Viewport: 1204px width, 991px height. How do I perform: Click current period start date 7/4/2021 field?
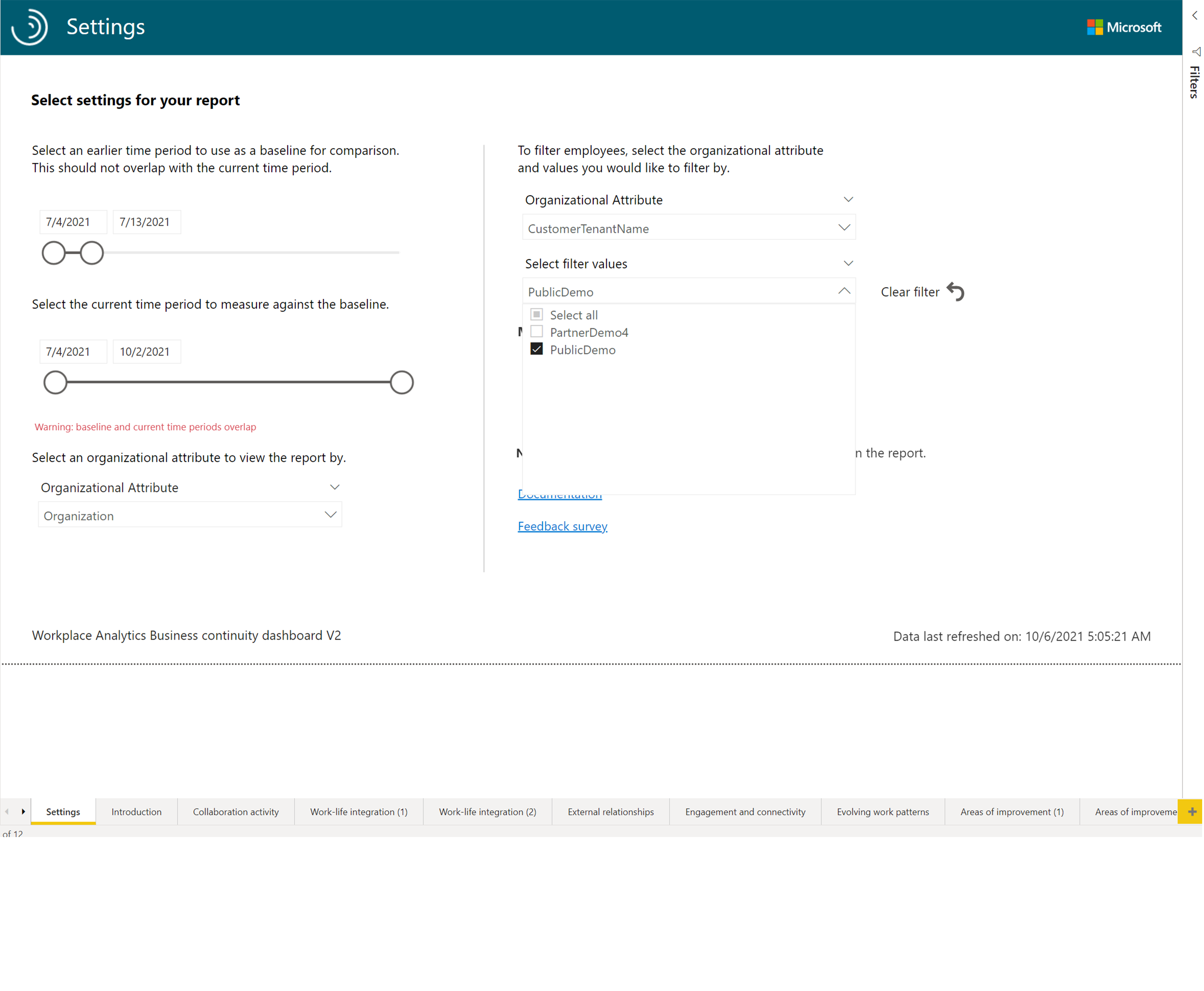click(x=73, y=352)
